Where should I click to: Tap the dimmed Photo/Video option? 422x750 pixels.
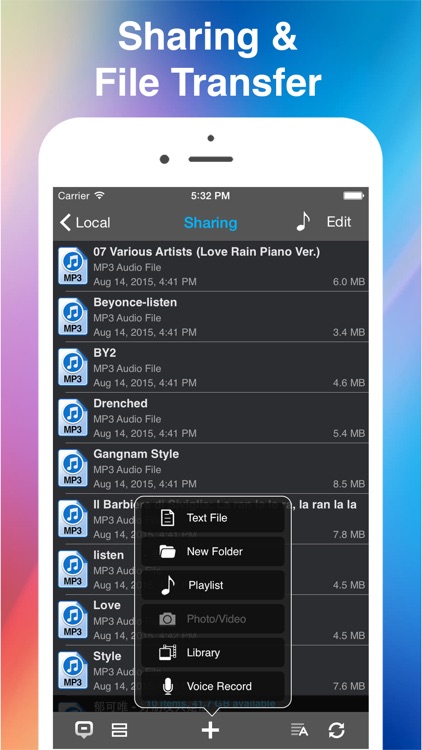213,619
